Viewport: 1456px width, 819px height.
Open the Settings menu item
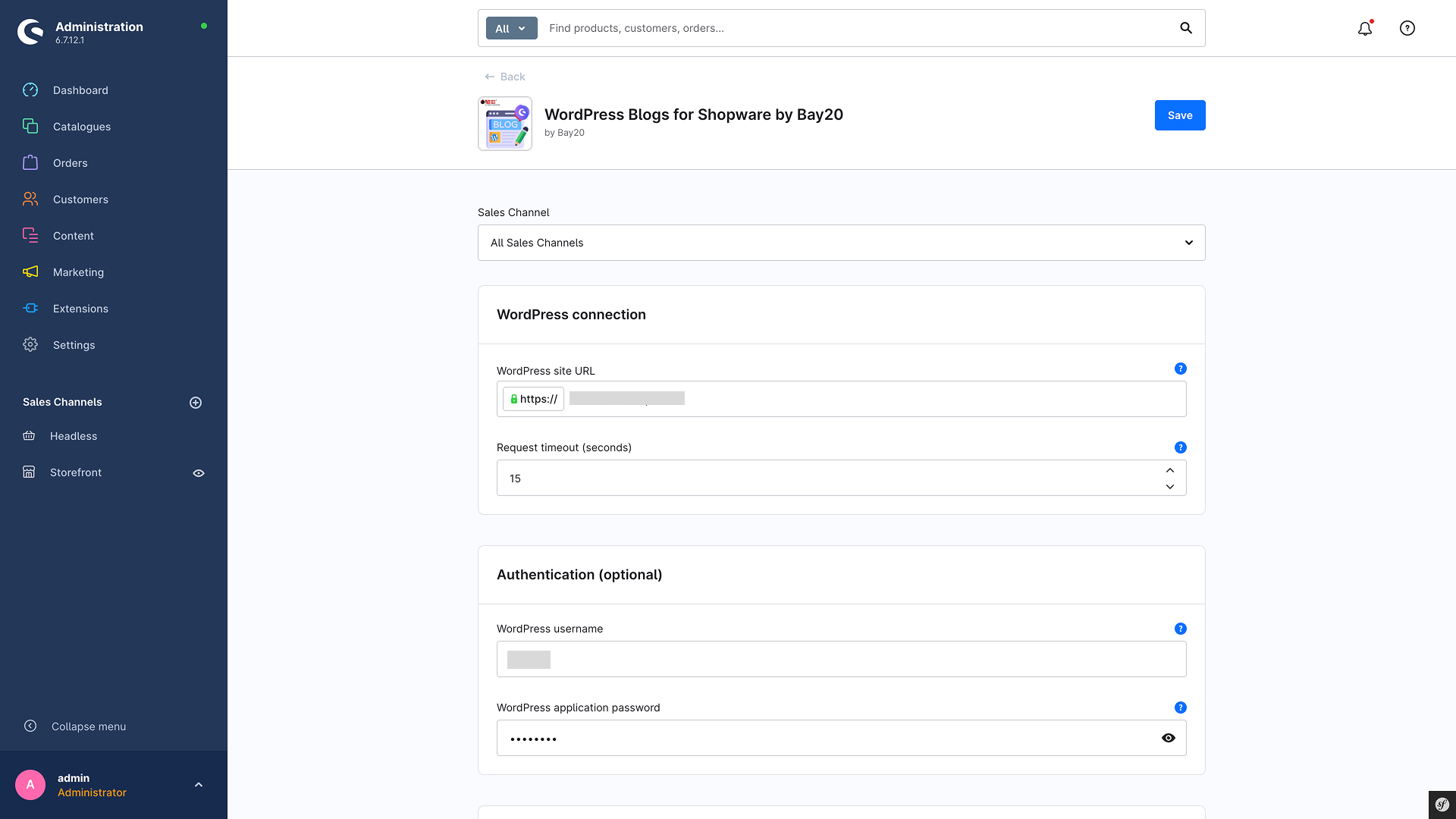click(74, 345)
